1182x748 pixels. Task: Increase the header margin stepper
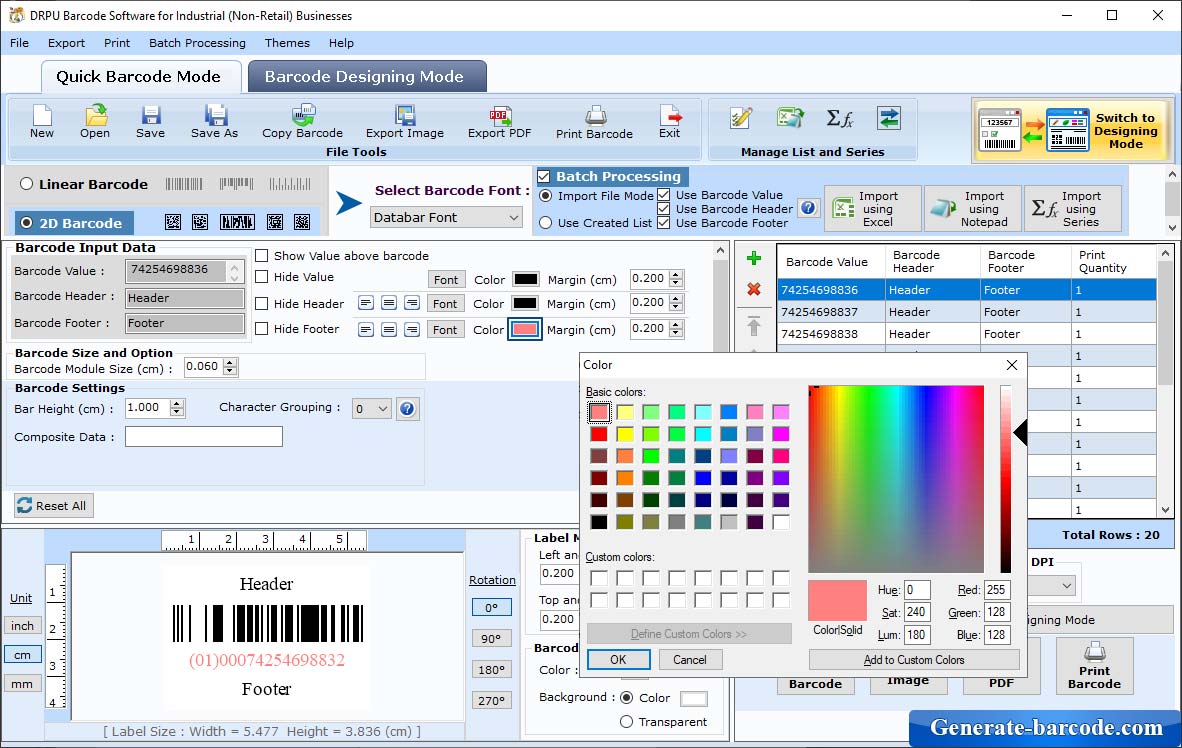[x=676, y=299]
